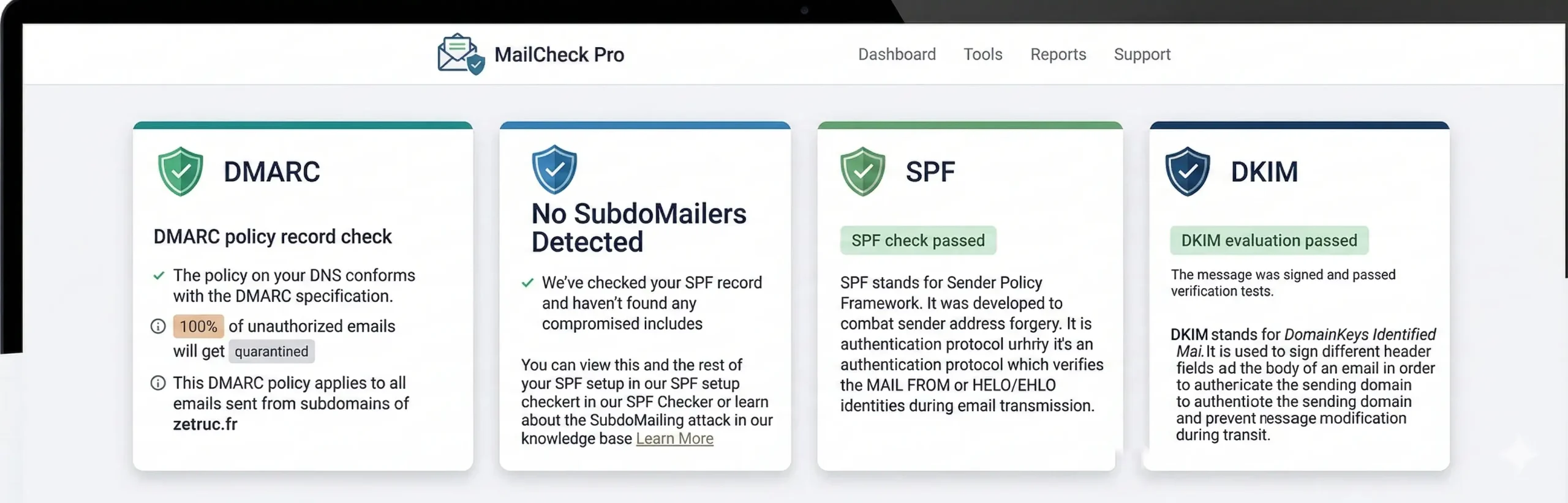Click the green DMARC shield icon
This screenshot has height=503, width=1568.
pos(180,171)
